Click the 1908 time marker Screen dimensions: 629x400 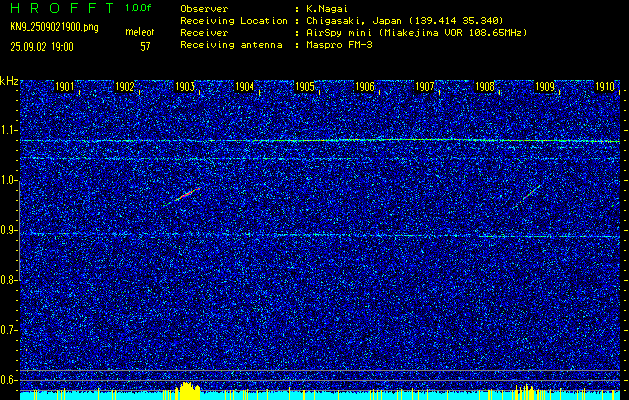point(485,87)
